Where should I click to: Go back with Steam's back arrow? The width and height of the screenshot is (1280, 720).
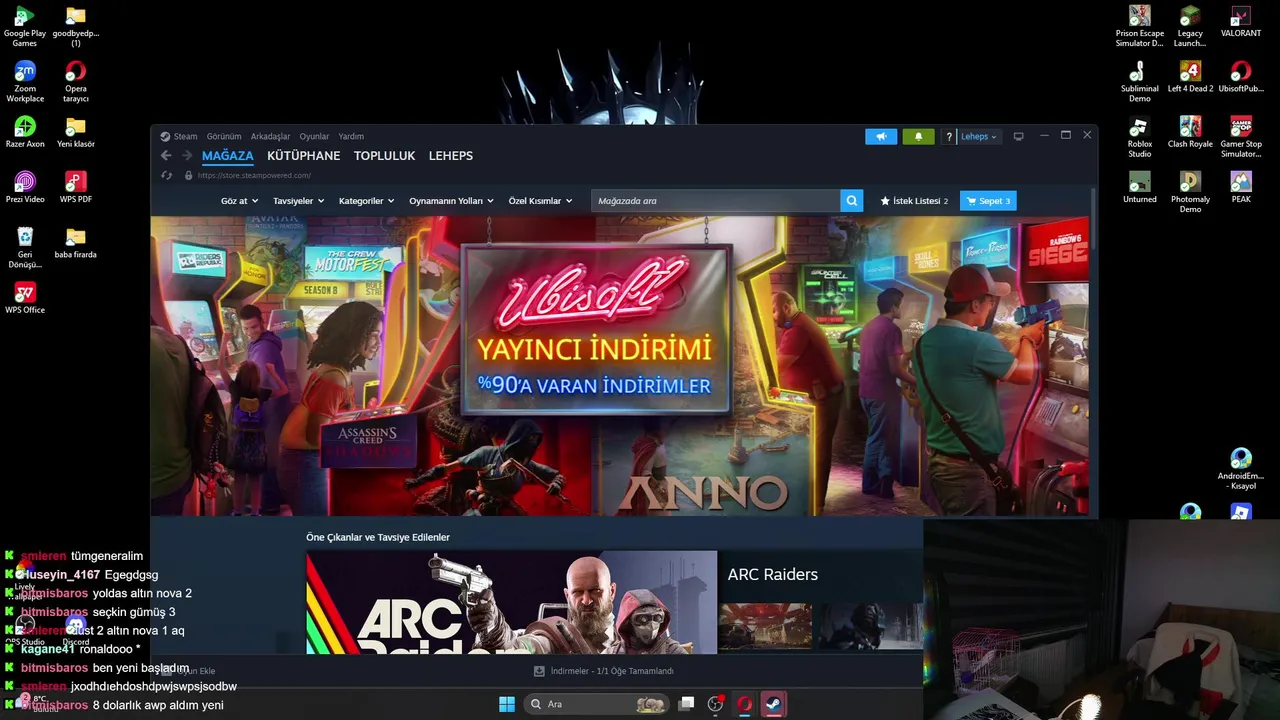coord(166,156)
